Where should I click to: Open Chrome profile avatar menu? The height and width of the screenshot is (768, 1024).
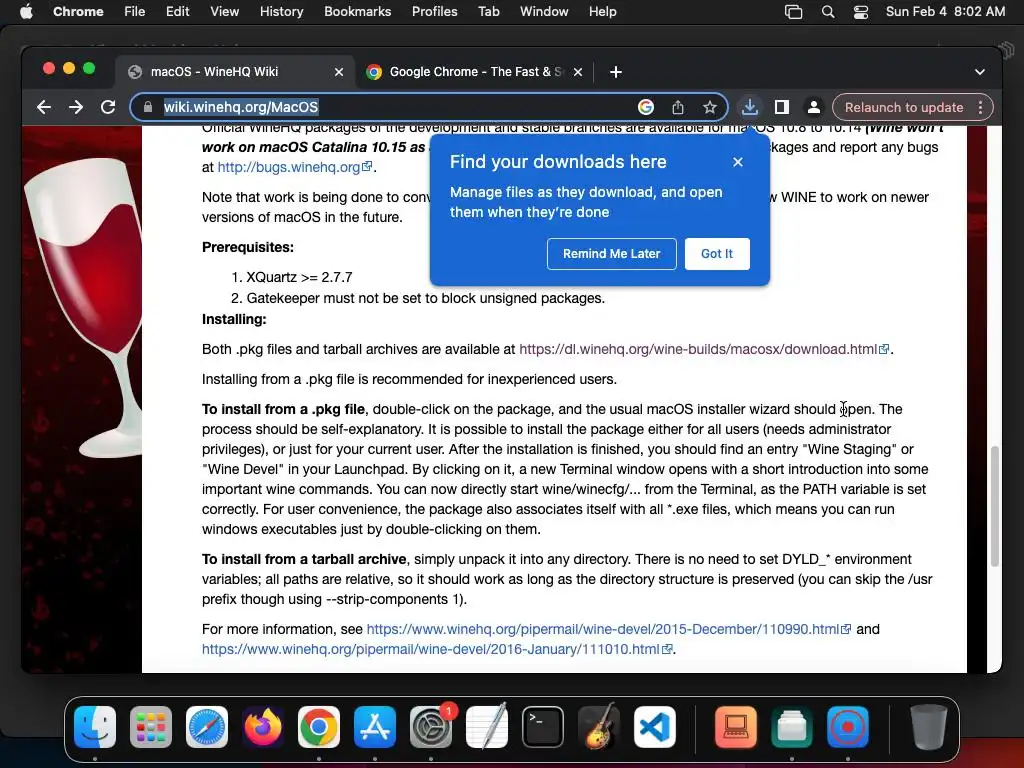(814, 107)
